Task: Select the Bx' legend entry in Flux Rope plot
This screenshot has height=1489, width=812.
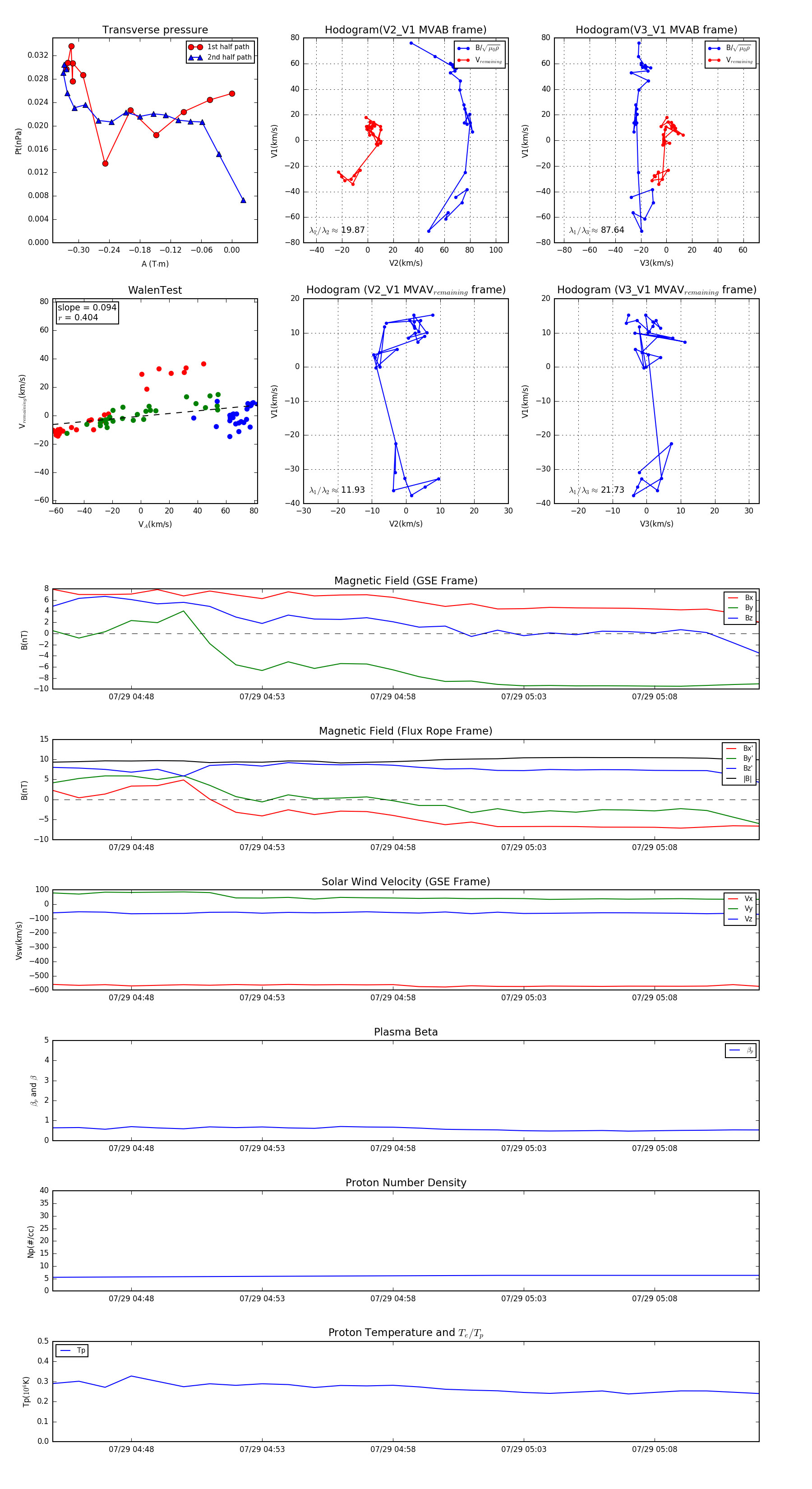Action: [739, 748]
